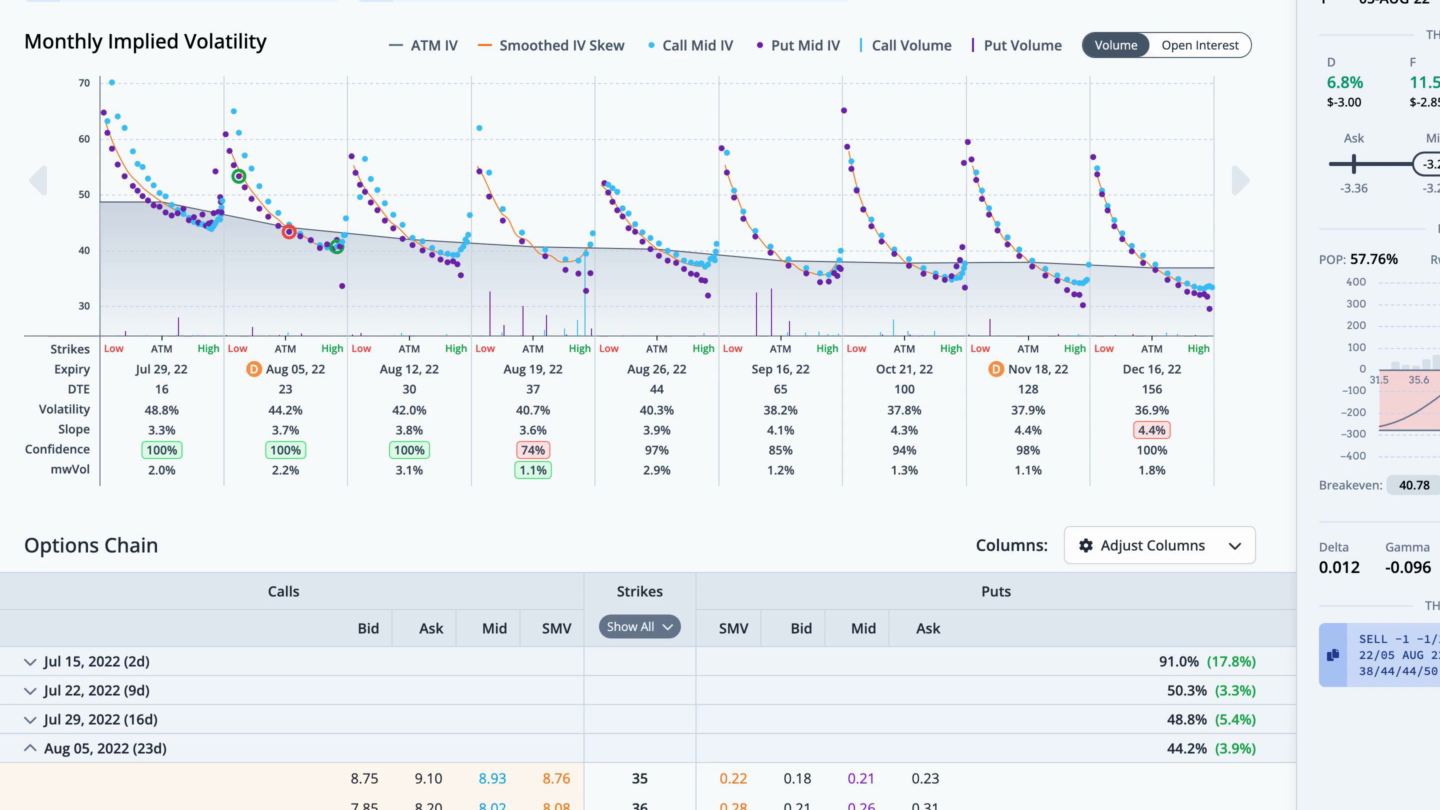Click the put ask 0.23
1440x810 pixels.
click(x=925, y=778)
